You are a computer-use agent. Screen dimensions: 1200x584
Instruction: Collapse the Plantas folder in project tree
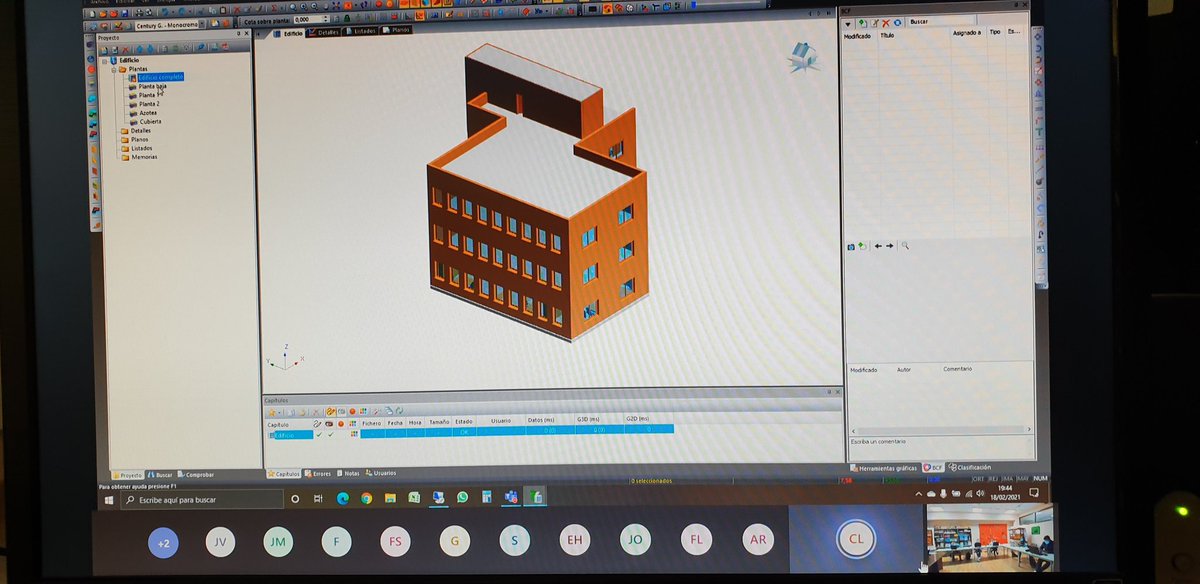113,69
